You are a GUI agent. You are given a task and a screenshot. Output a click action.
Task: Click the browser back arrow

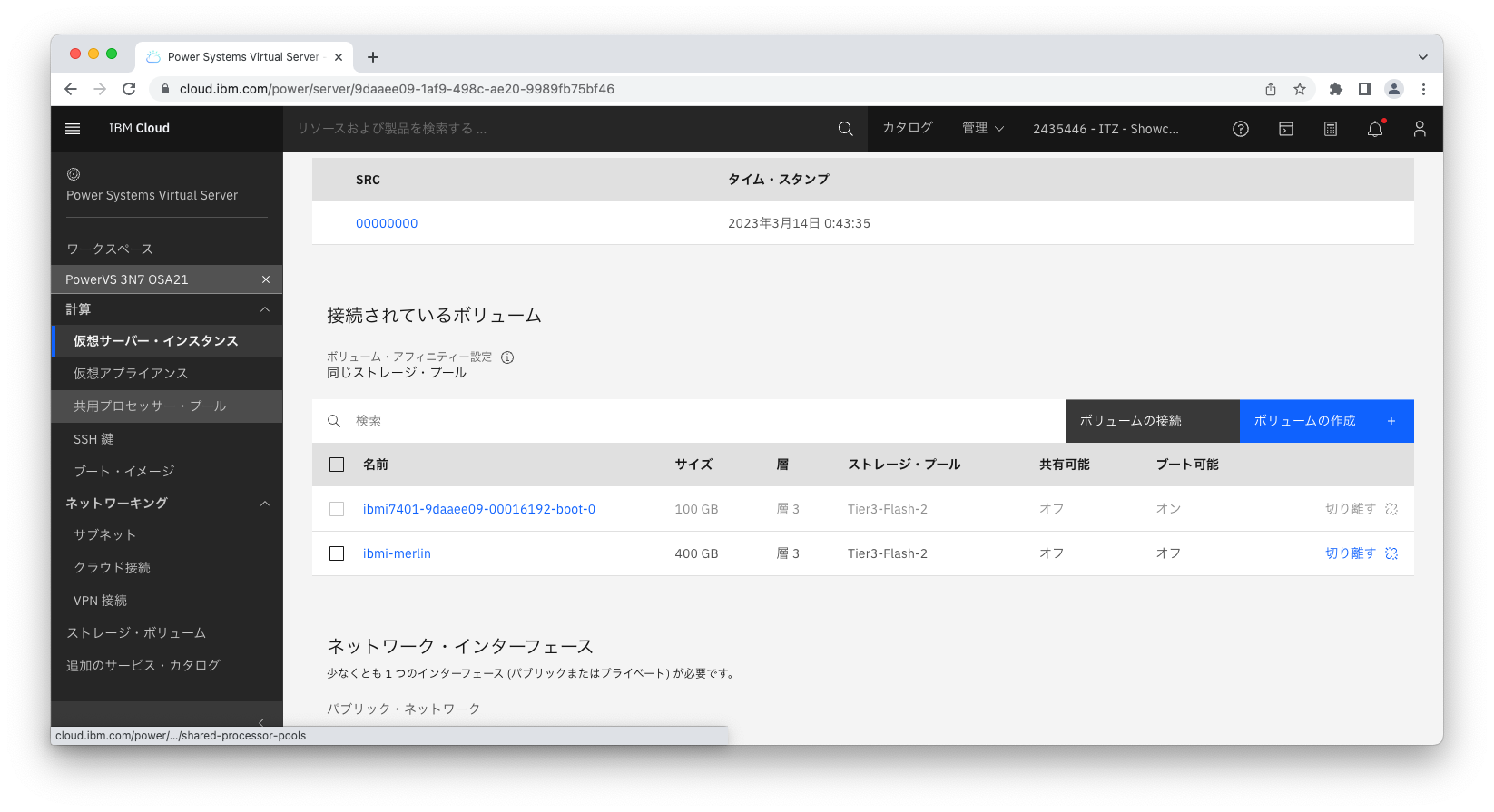pos(71,89)
